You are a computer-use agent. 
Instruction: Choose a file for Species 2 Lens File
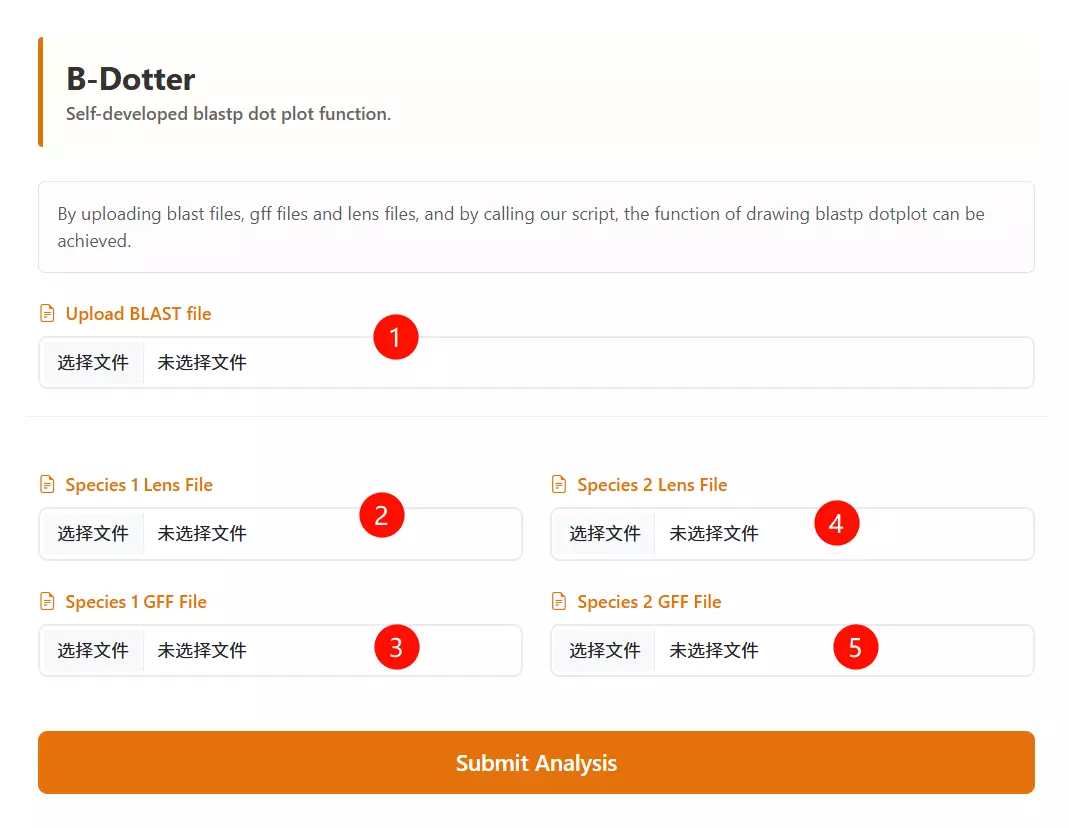coord(604,534)
